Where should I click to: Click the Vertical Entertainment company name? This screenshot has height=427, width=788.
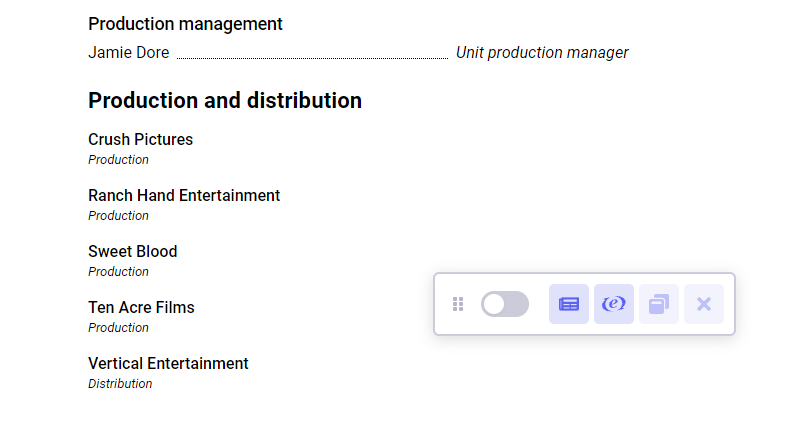click(x=168, y=363)
